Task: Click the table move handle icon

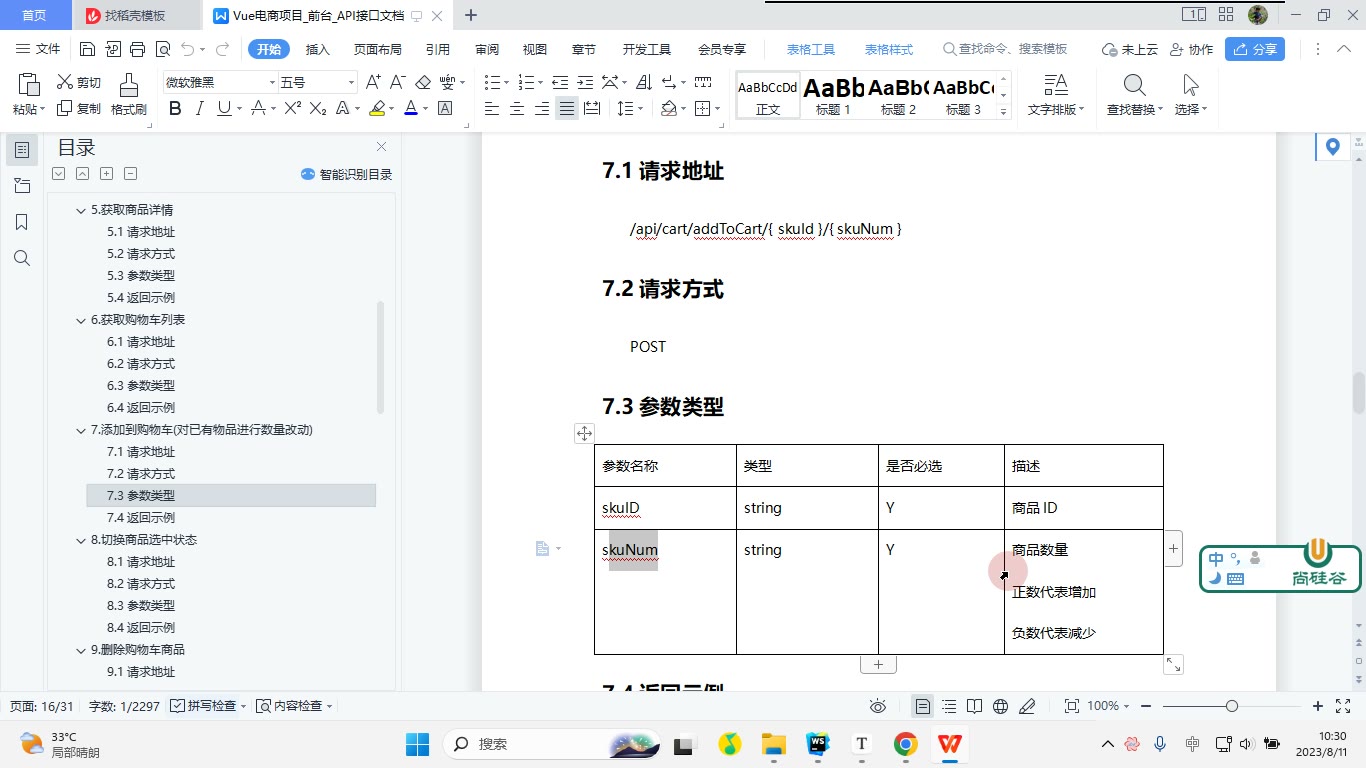Action: point(584,433)
